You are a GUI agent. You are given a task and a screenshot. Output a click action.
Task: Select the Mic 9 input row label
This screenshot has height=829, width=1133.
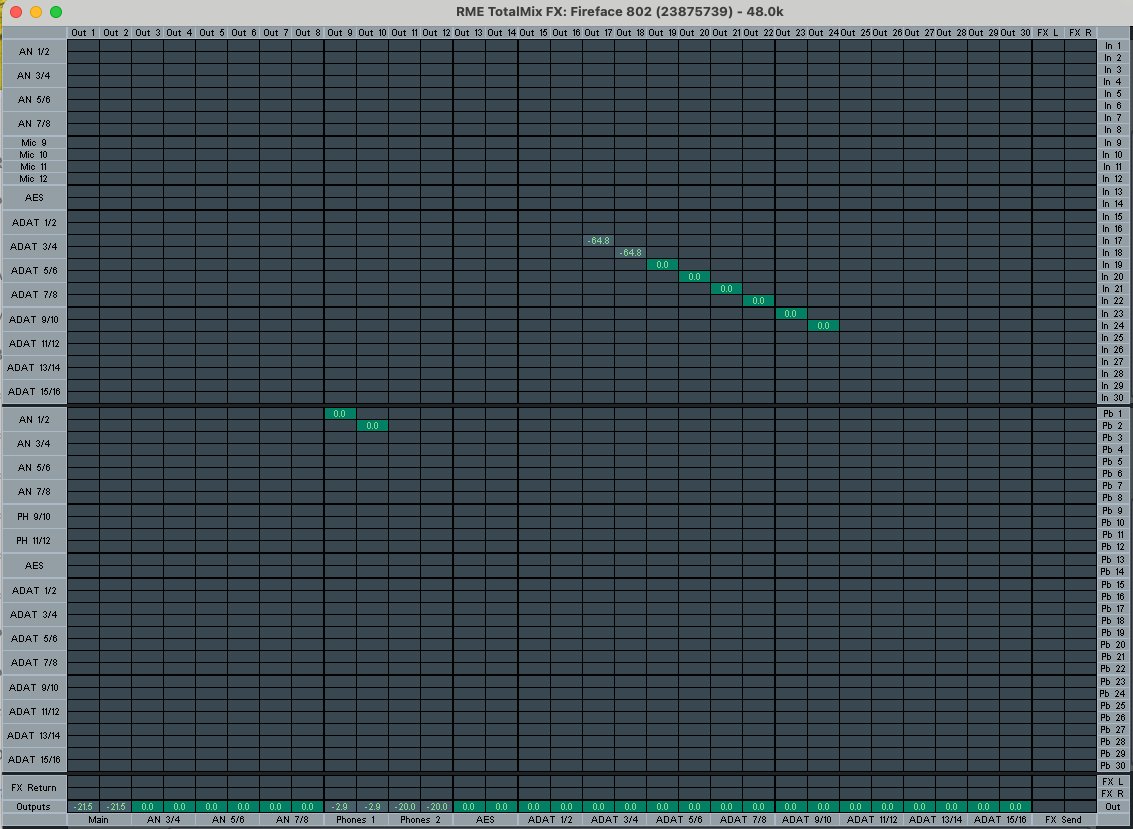34,142
